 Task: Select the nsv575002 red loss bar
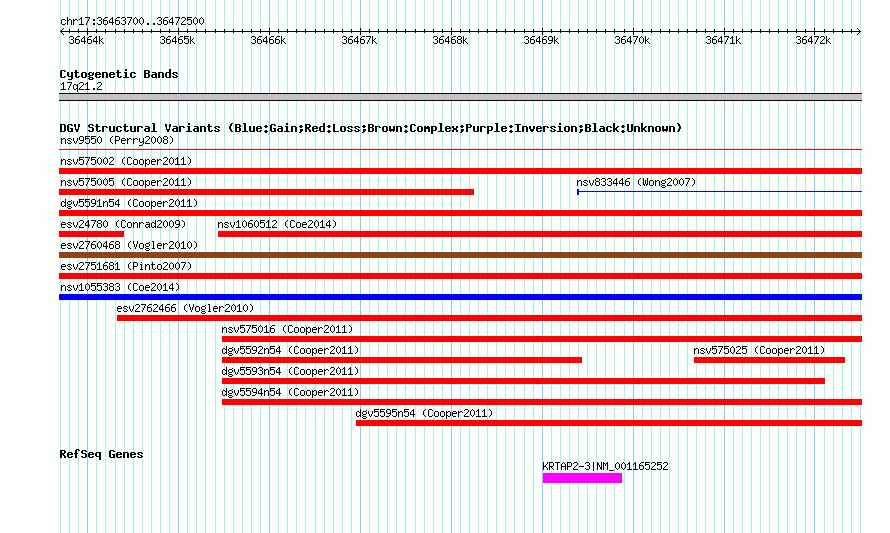click(x=460, y=171)
